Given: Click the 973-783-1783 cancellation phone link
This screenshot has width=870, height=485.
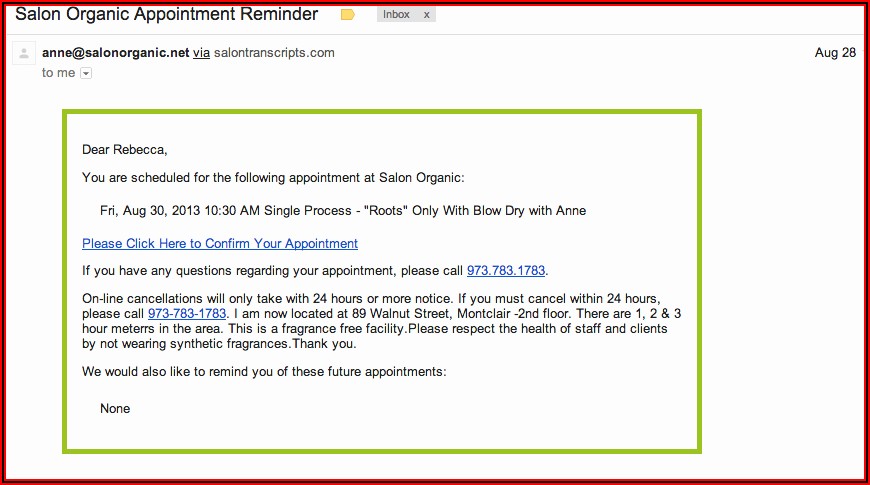Looking at the screenshot, I should pos(187,313).
